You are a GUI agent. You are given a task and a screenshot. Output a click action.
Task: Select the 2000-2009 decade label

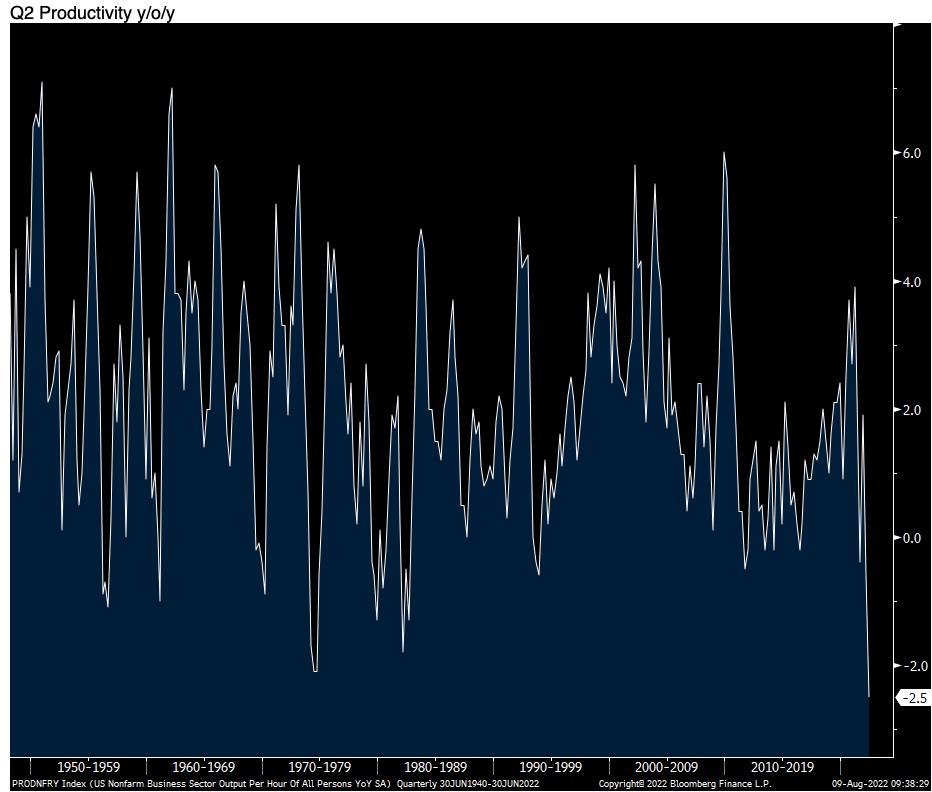click(x=666, y=767)
